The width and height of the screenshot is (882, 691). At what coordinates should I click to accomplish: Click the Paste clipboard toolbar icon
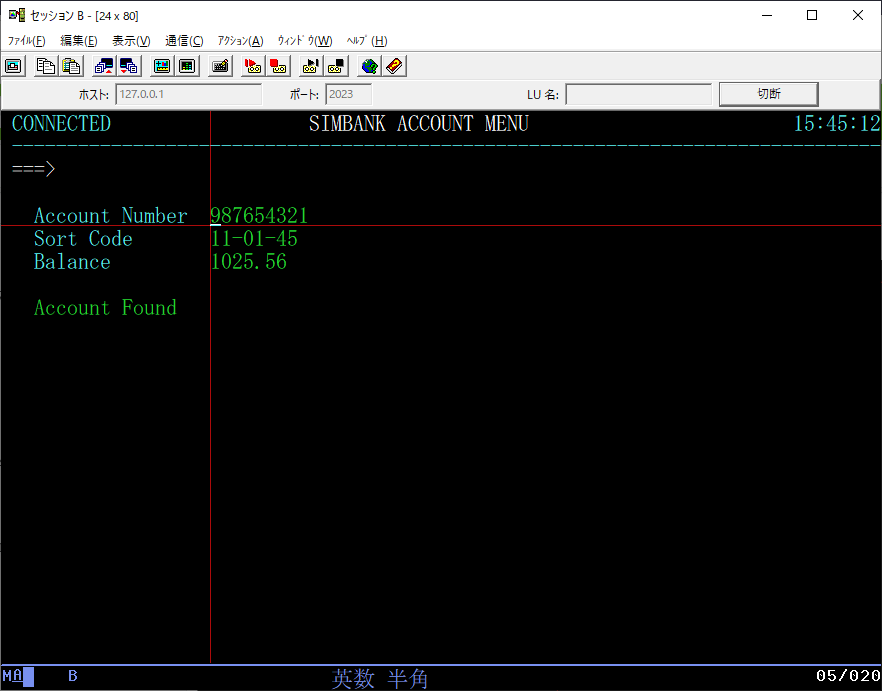pyautogui.click(x=71, y=66)
